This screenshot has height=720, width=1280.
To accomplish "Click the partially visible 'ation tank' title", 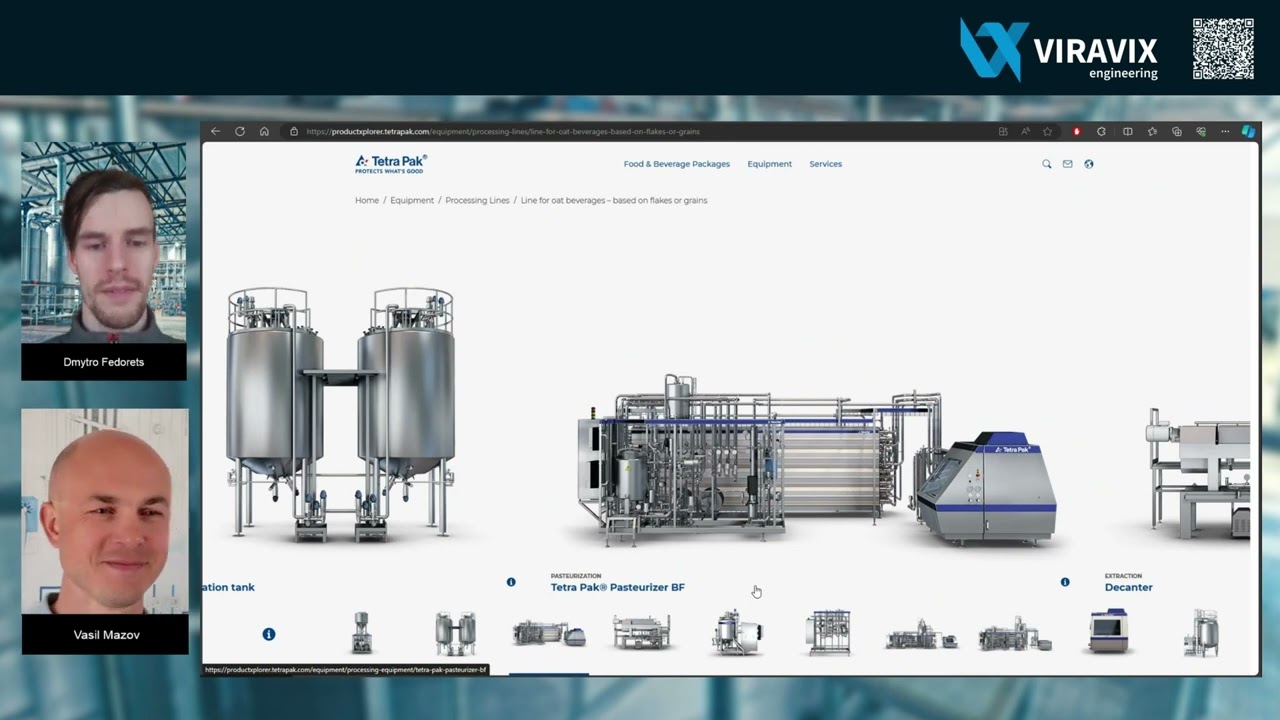I will [x=229, y=587].
